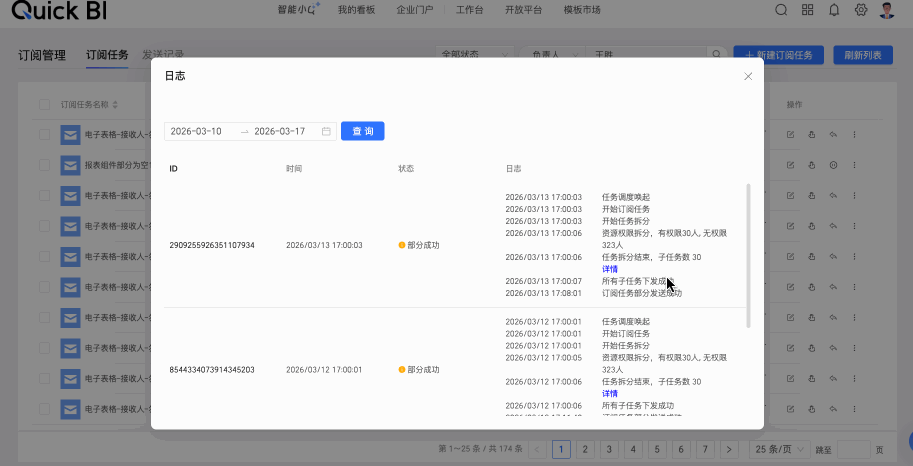Click more options icon in first row

click(x=854, y=135)
